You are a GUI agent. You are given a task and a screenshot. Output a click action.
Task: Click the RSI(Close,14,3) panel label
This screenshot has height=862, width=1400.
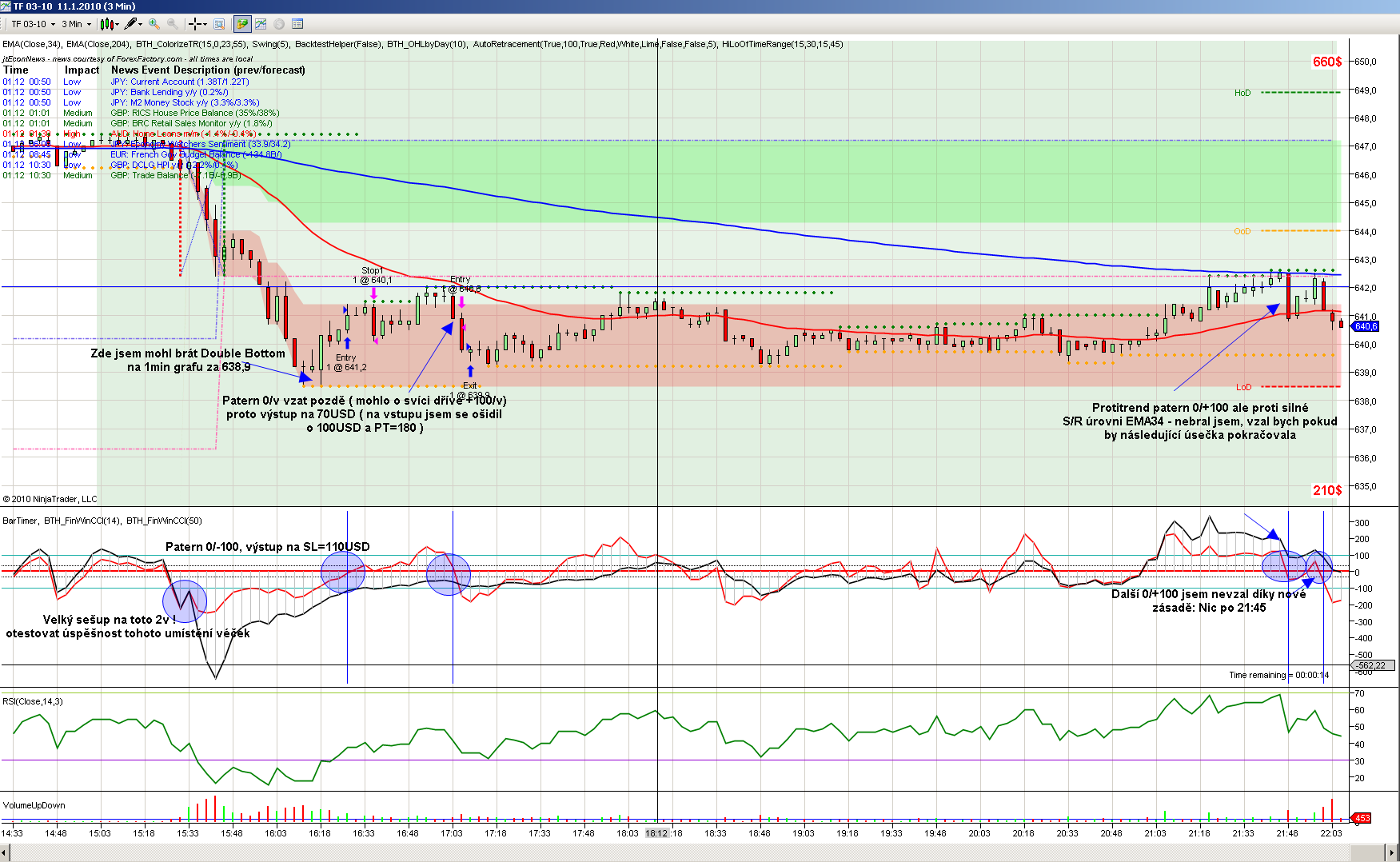pyautogui.click(x=33, y=701)
